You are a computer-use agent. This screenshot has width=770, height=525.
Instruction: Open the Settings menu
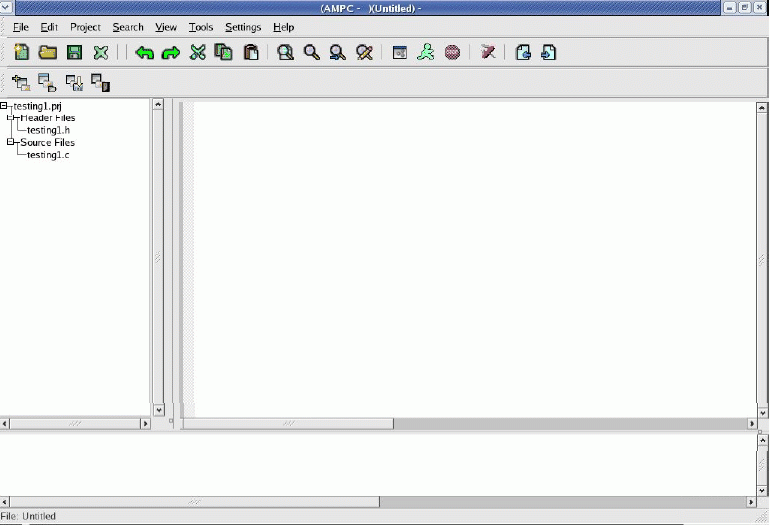pos(243,27)
